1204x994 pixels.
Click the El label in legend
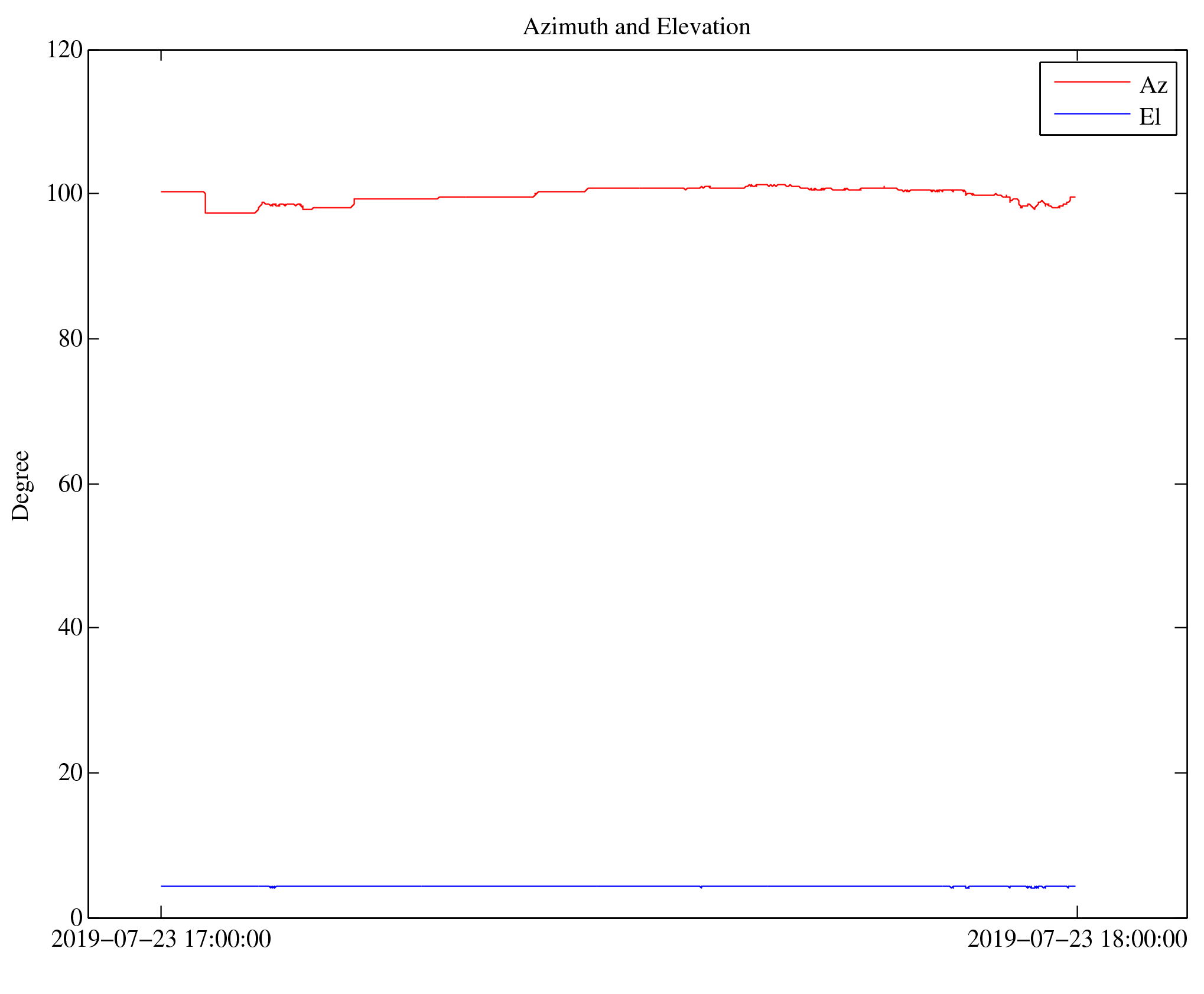(1149, 117)
